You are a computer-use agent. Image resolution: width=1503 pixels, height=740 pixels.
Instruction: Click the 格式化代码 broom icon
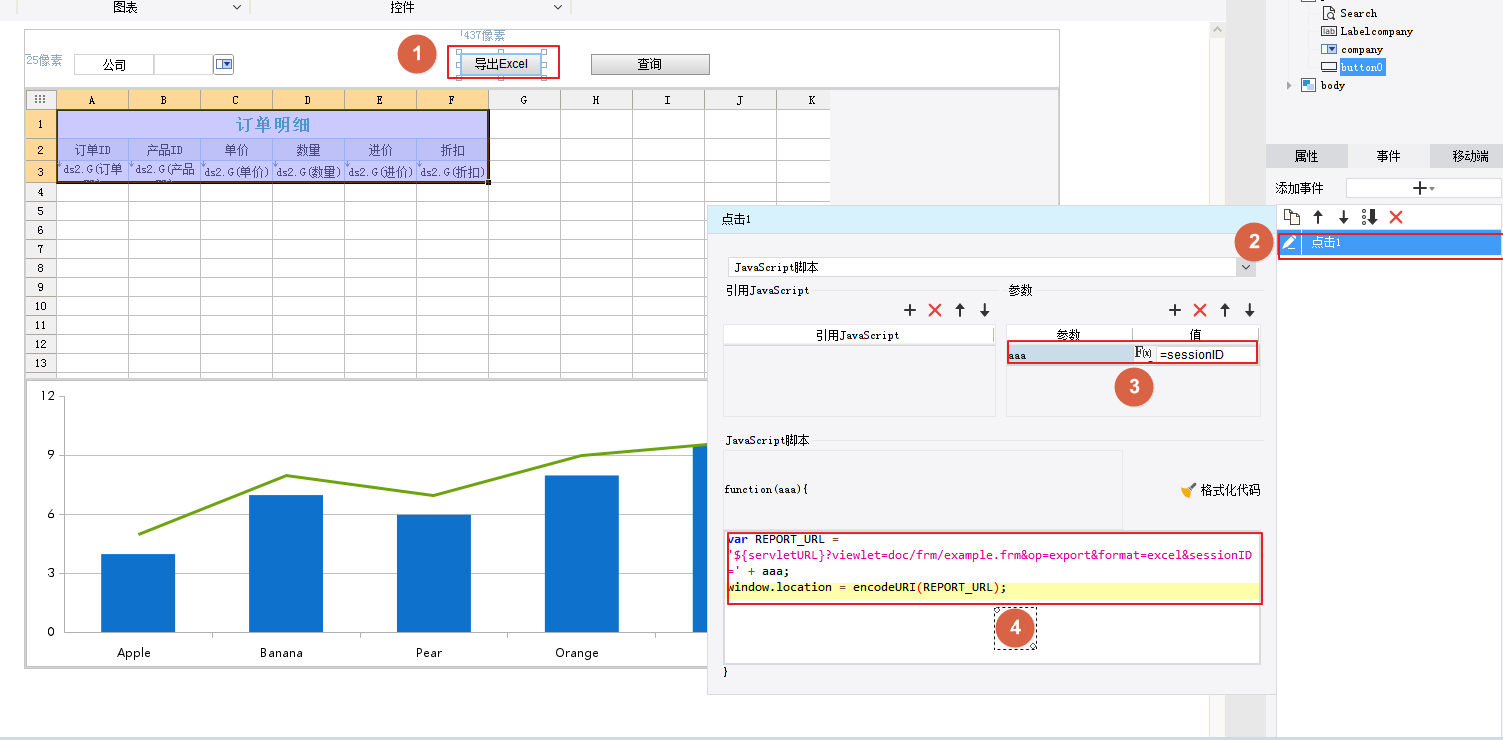(x=1189, y=490)
